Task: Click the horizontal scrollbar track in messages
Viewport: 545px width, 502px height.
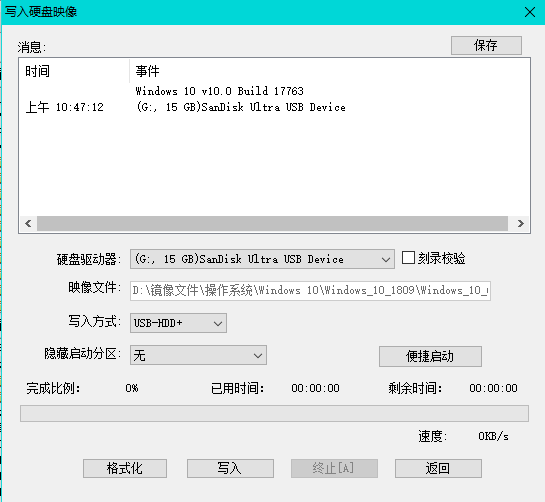Action: tap(272, 223)
